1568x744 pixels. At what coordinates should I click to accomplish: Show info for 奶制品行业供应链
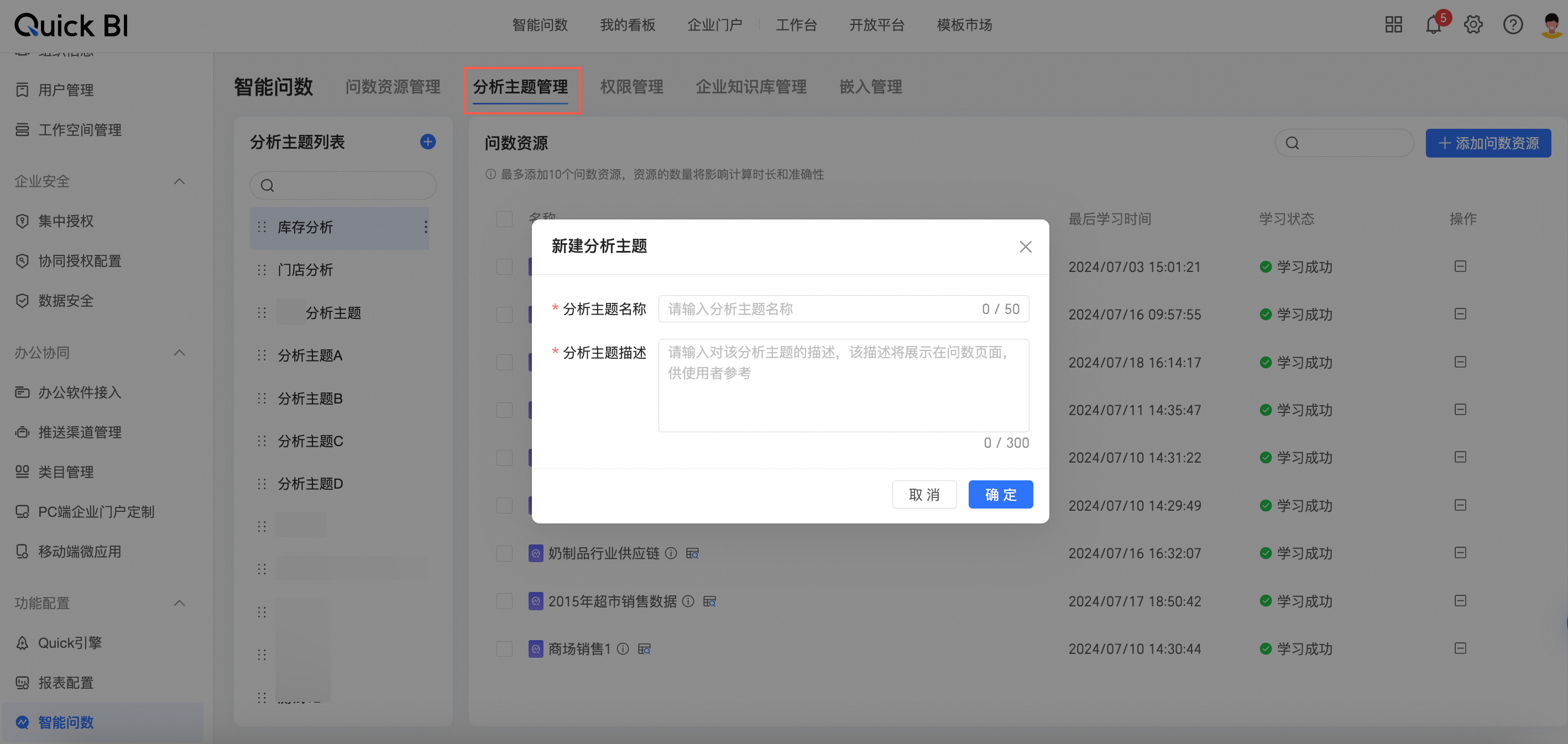click(x=671, y=553)
